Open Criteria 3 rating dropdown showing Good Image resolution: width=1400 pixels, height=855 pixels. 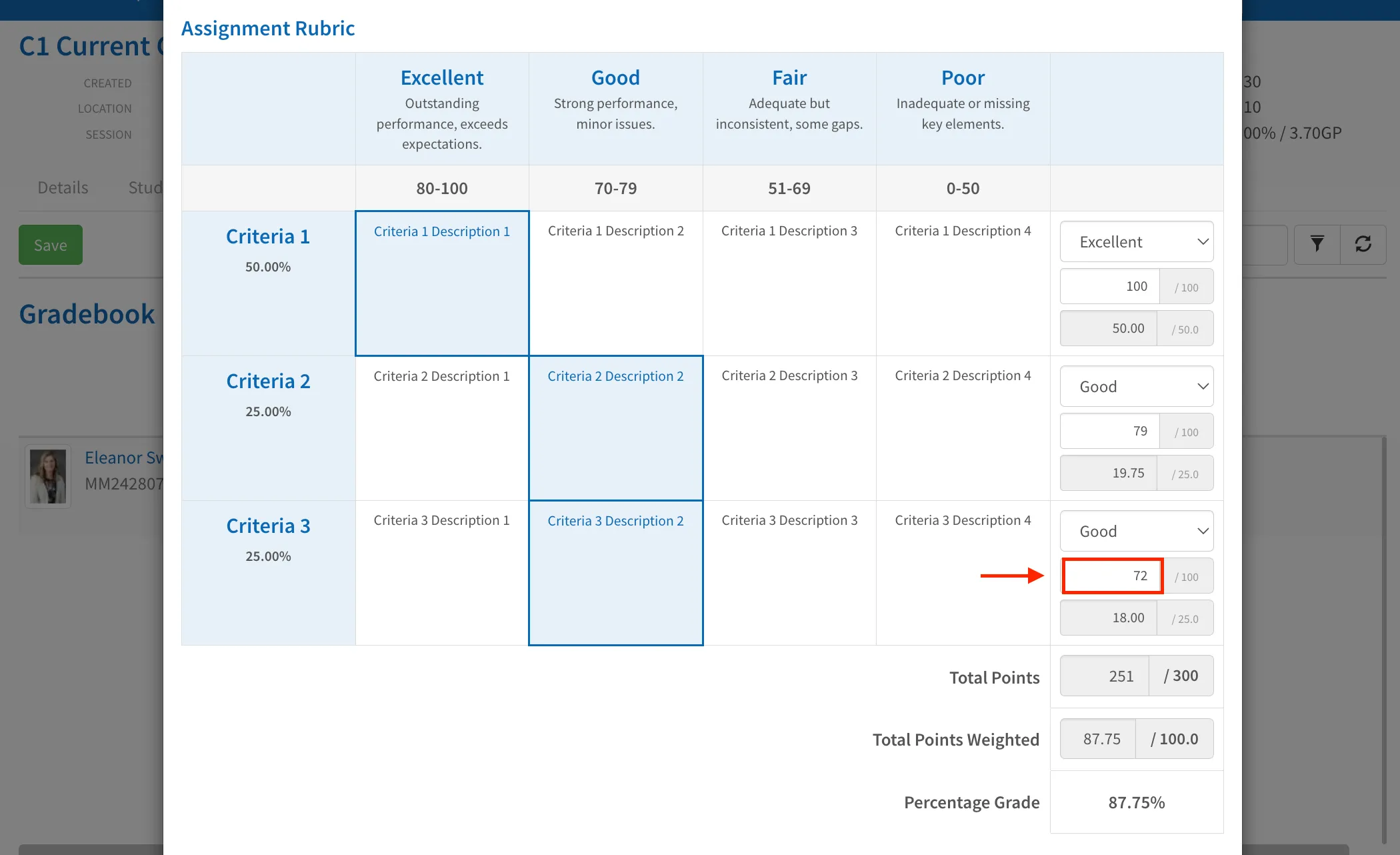point(1137,531)
